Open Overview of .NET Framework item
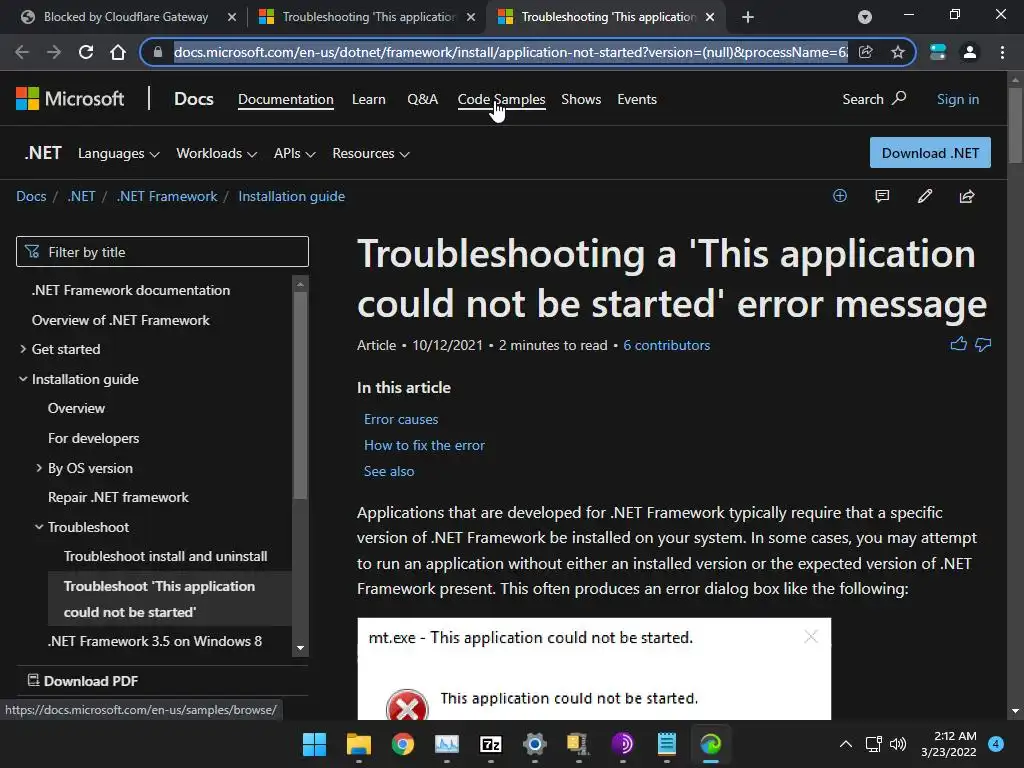 click(121, 320)
